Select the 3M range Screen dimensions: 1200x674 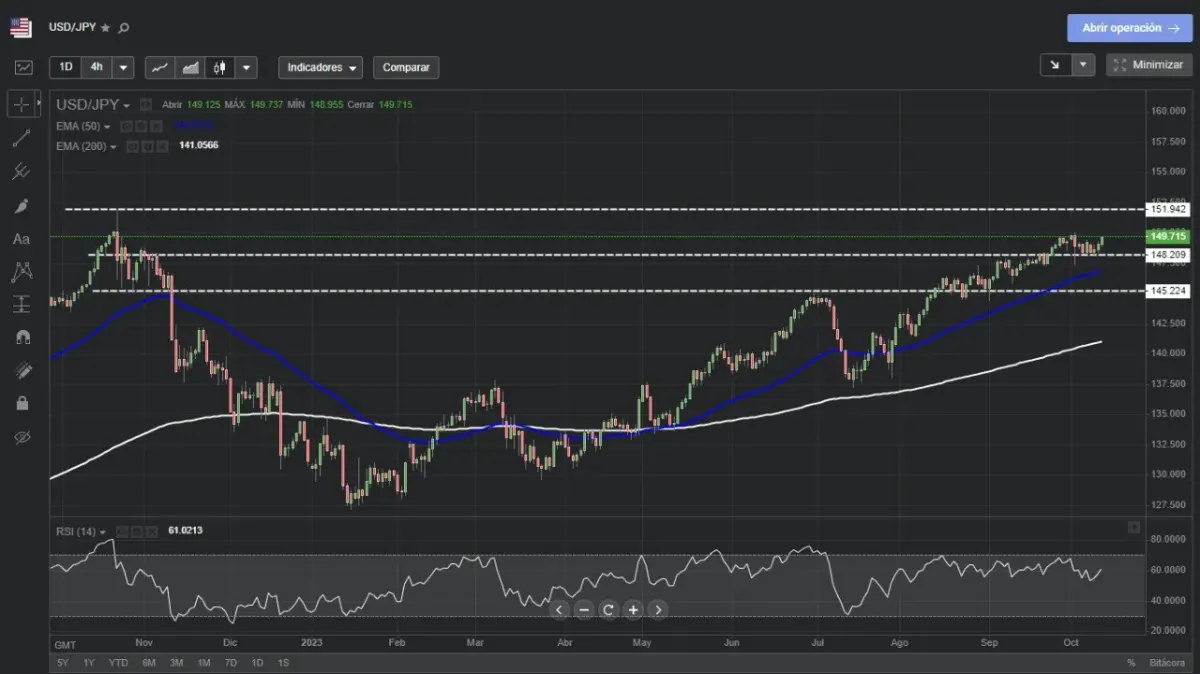pyautogui.click(x=176, y=663)
